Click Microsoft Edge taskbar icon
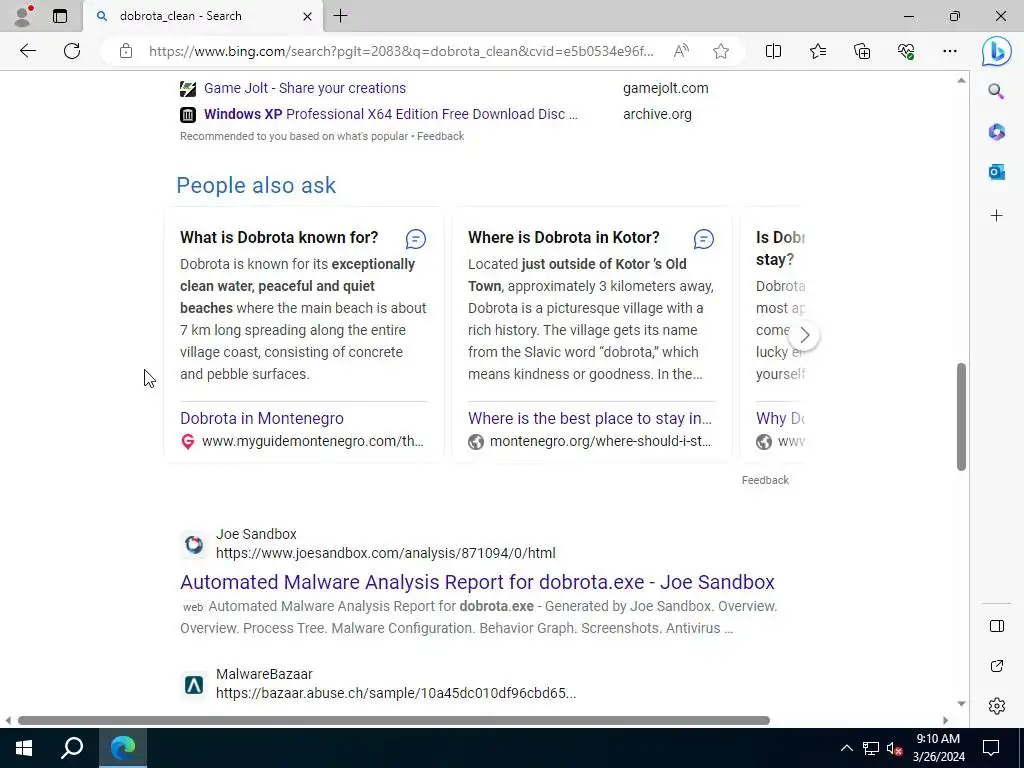This screenshot has height=768, width=1024. coord(123,748)
